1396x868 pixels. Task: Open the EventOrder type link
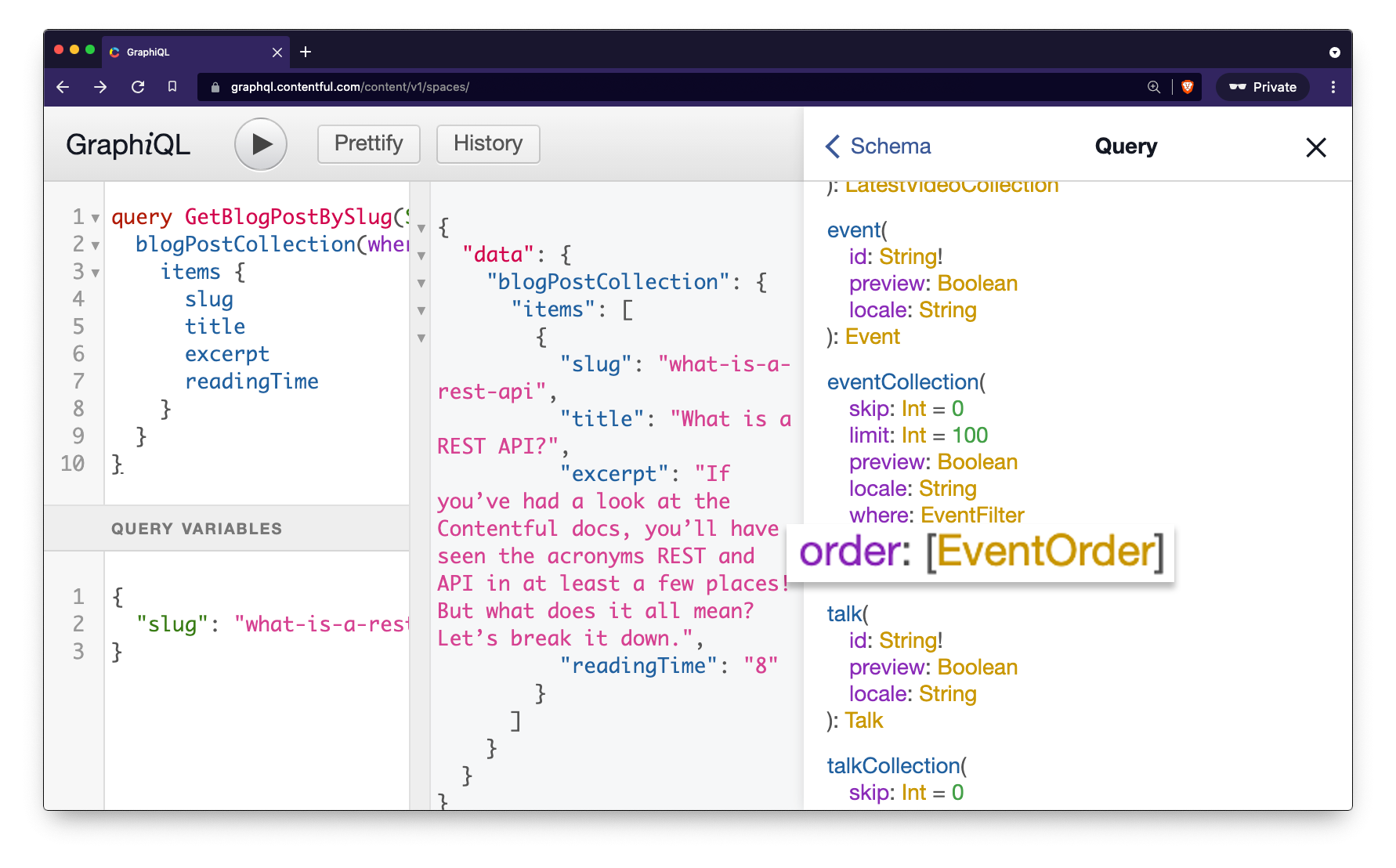click(1045, 552)
